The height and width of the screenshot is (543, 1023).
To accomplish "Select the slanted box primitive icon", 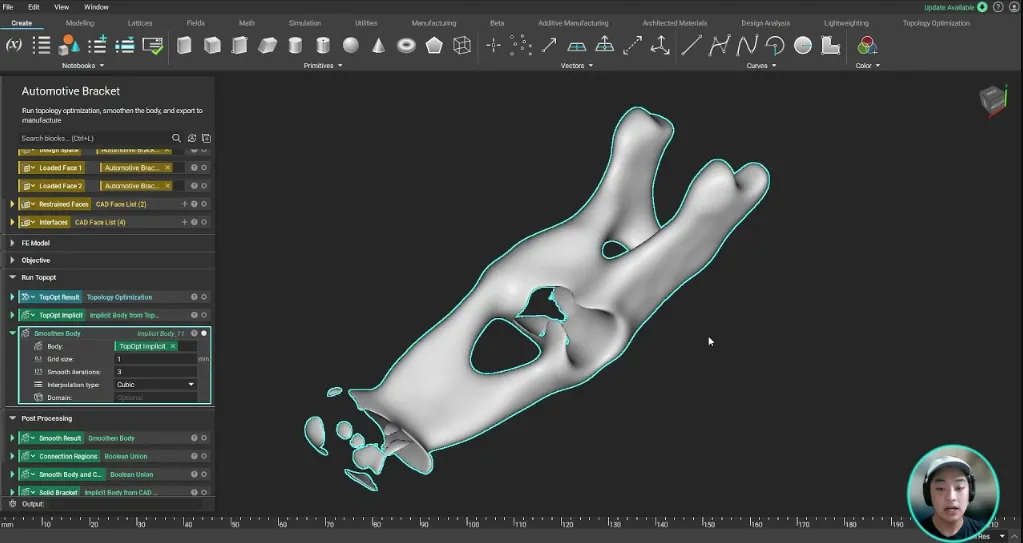I will click(267, 45).
